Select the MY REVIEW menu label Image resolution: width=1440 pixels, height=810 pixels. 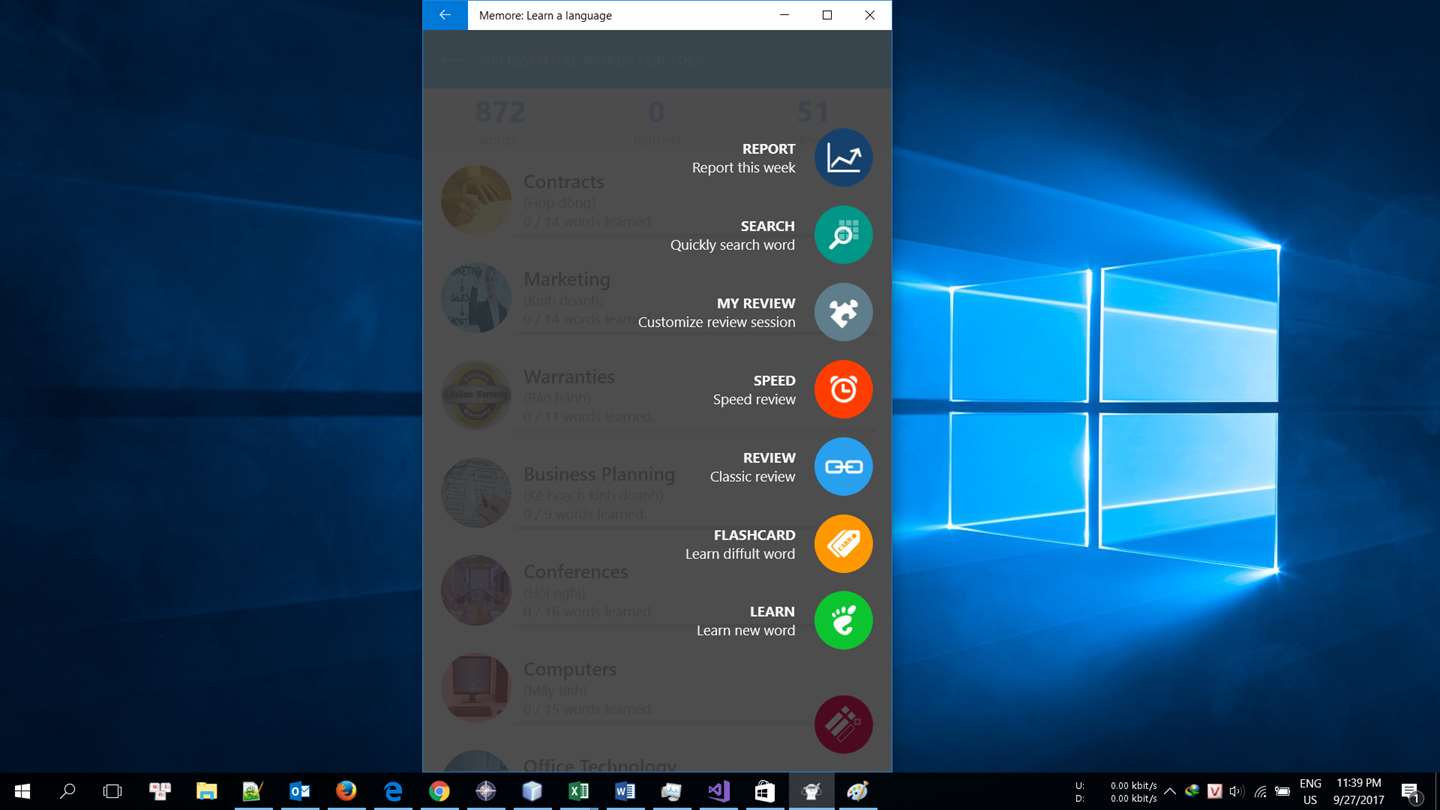pos(756,303)
